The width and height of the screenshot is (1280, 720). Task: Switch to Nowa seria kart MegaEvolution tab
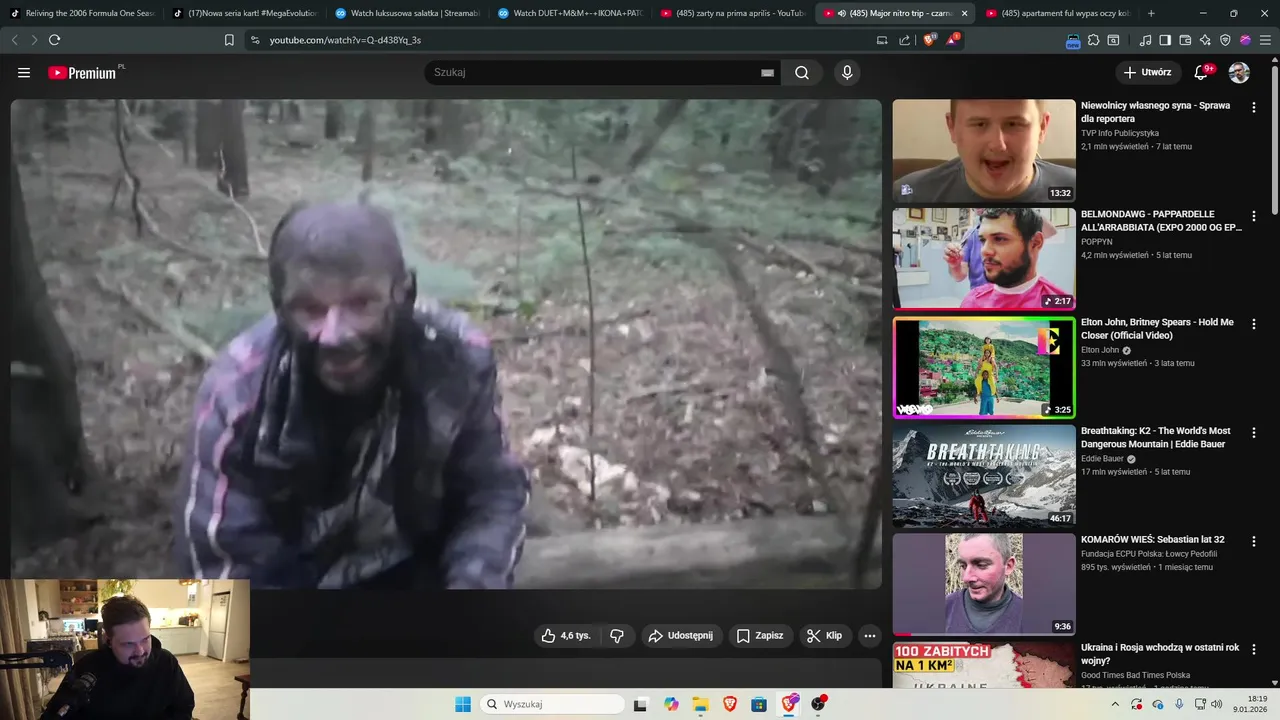click(x=244, y=13)
